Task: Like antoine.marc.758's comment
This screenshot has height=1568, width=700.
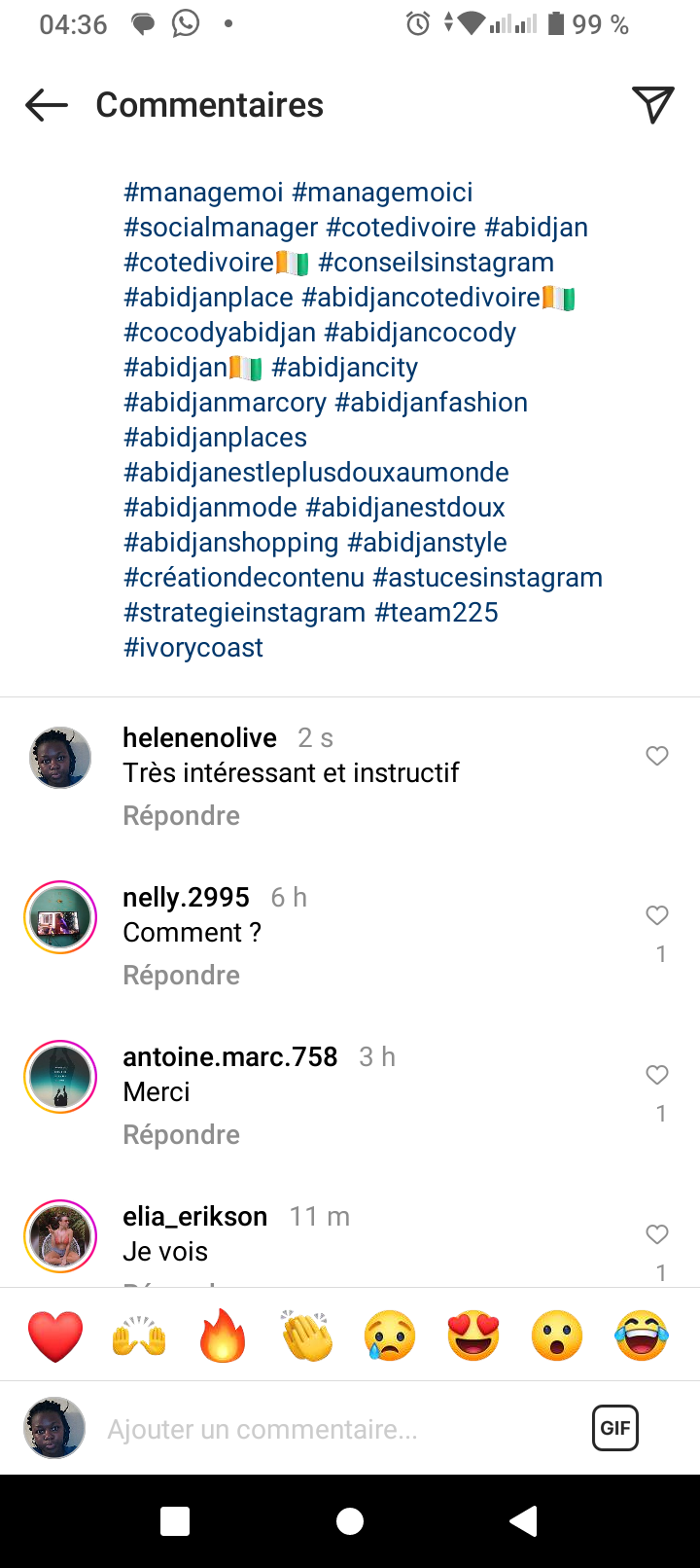Action: pos(657,1075)
